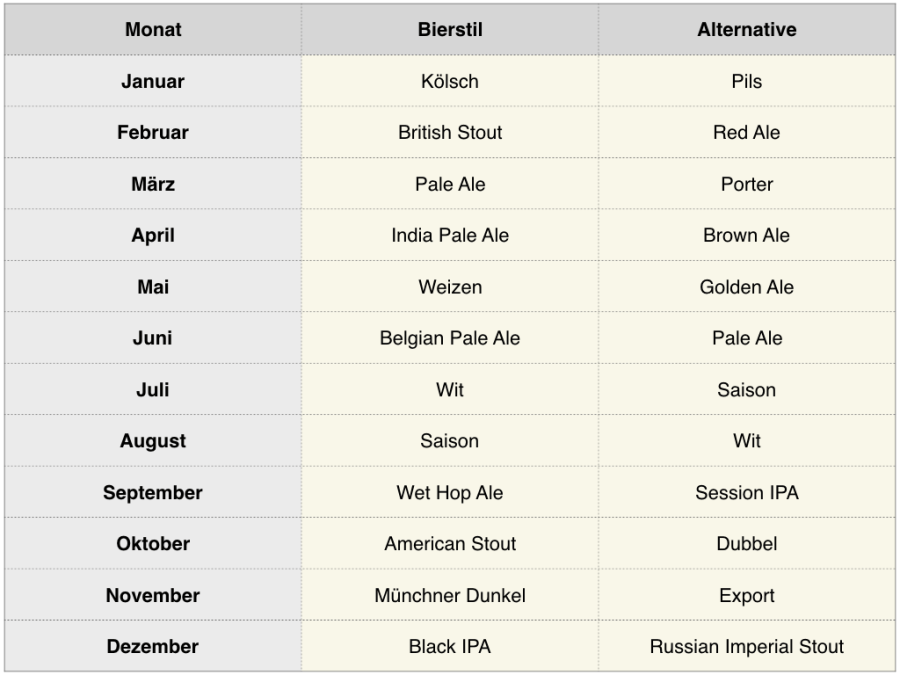The image size is (900, 675).
Task: Select the Dubbel cell
Action: click(x=747, y=544)
